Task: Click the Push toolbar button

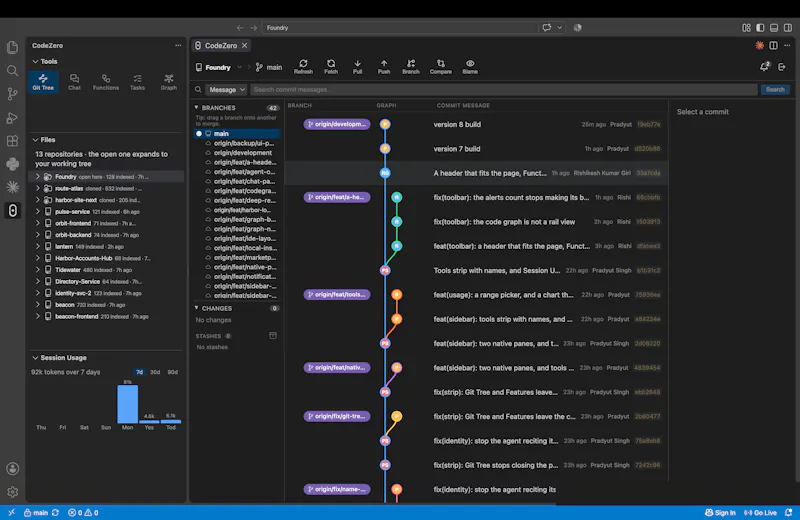Action: click(x=384, y=66)
